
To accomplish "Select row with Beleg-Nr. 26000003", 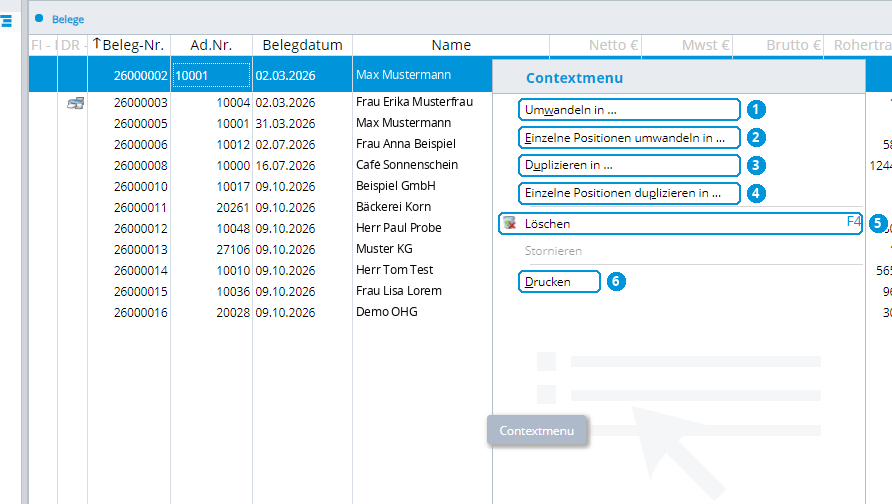I will coord(141,102).
